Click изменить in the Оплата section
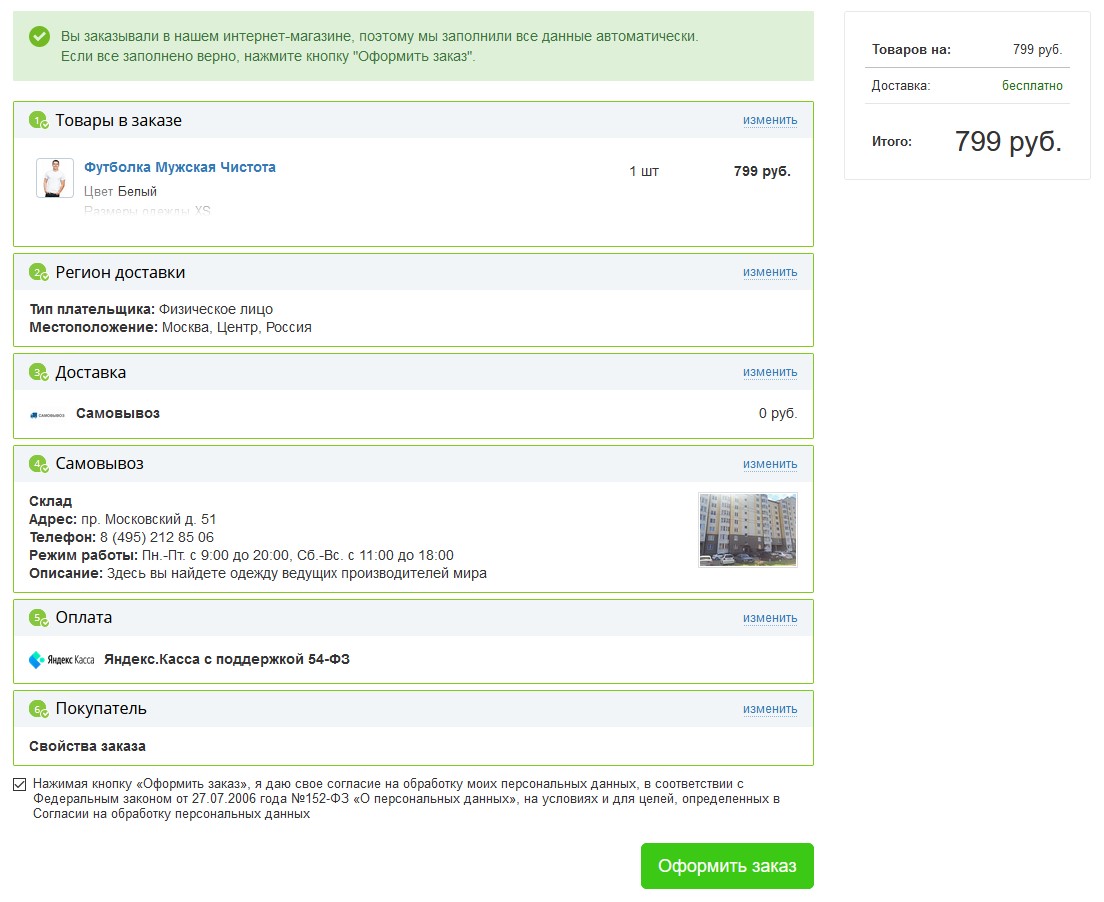The width and height of the screenshot is (1104, 902). [769, 618]
